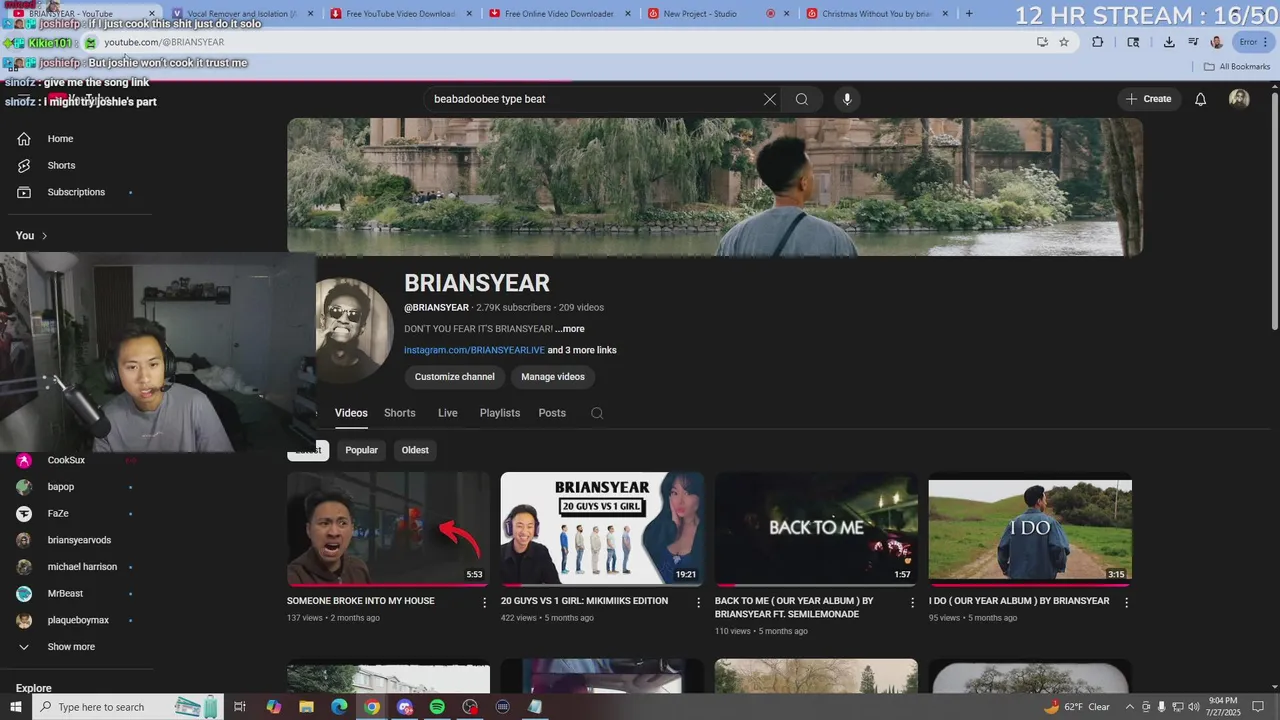
Task: Click the Windows Start button
Action: (15, 707)
